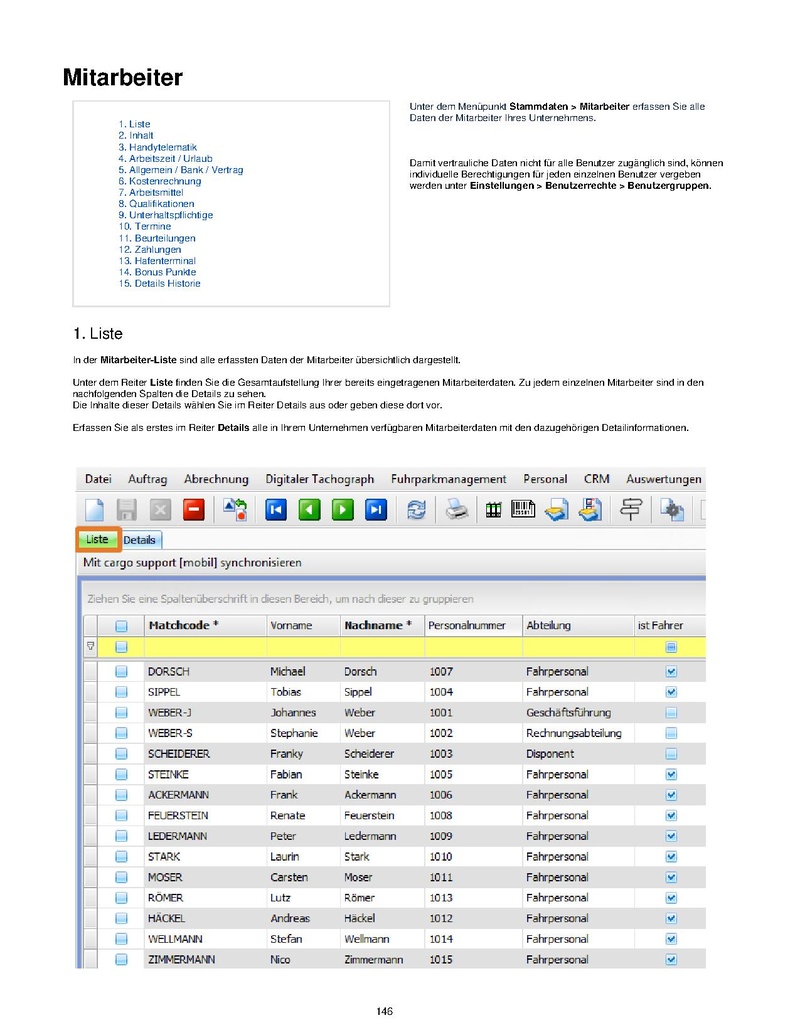Create a new record via the toolbar
800x1035 pixels.
[x=93, y=509]
